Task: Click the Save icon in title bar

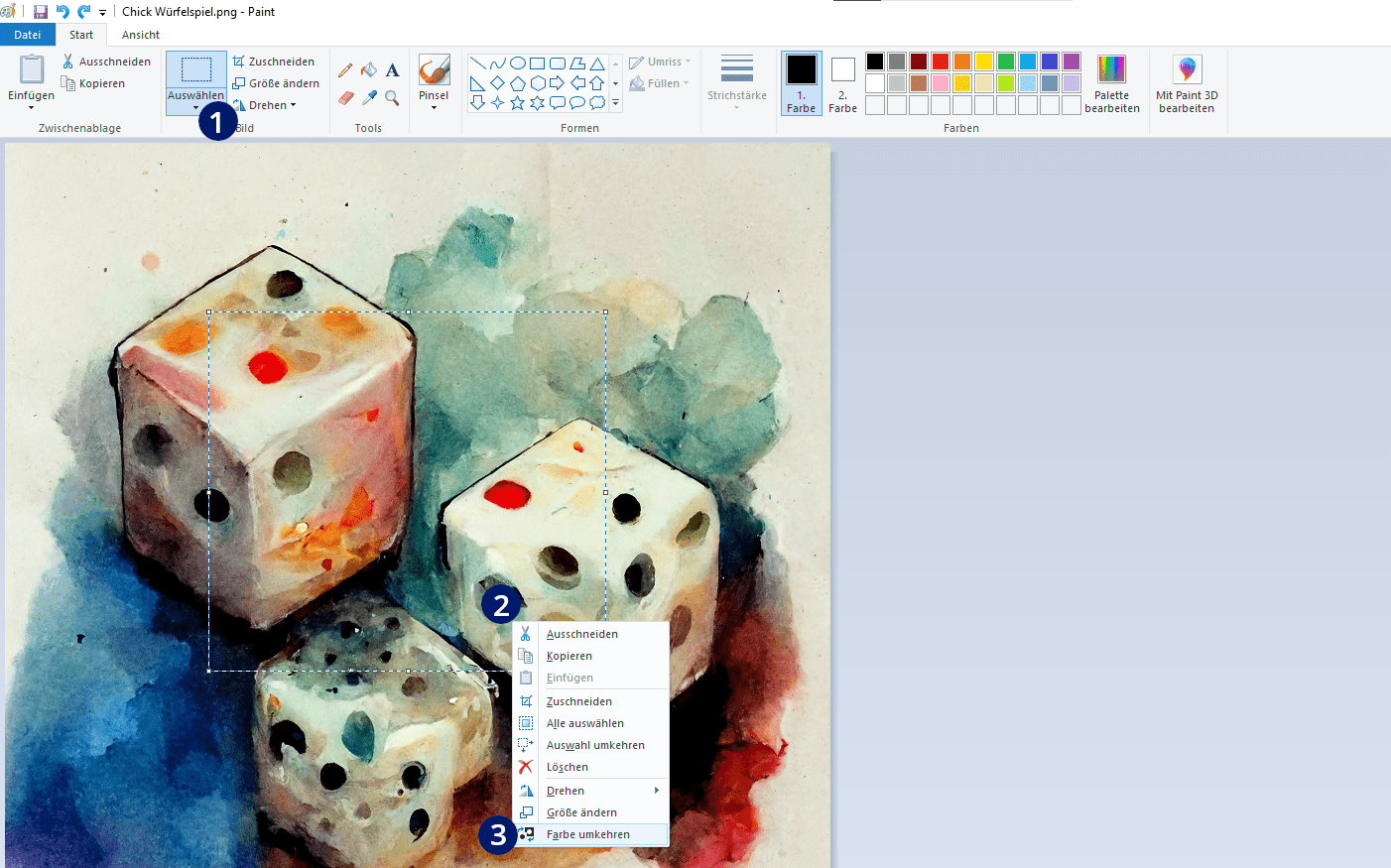Action: point(41,12)
